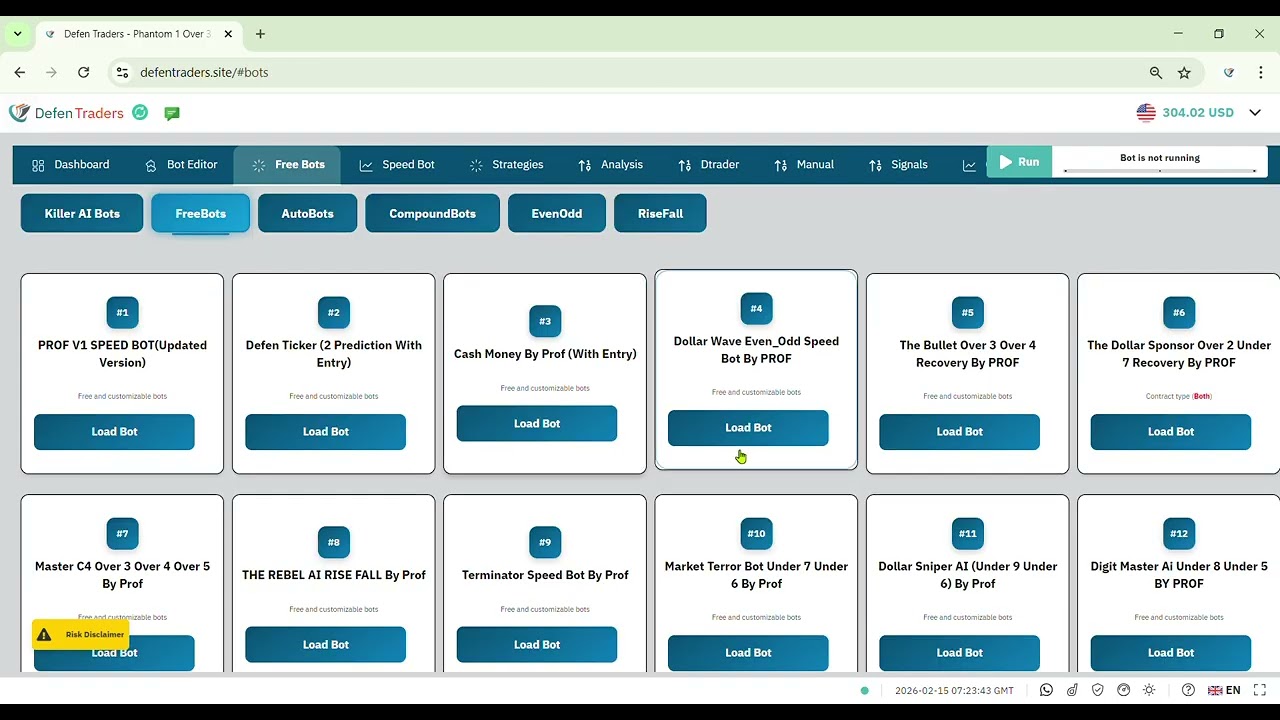
Task: Open a new browser tab
Action: (x=260, y=34)
